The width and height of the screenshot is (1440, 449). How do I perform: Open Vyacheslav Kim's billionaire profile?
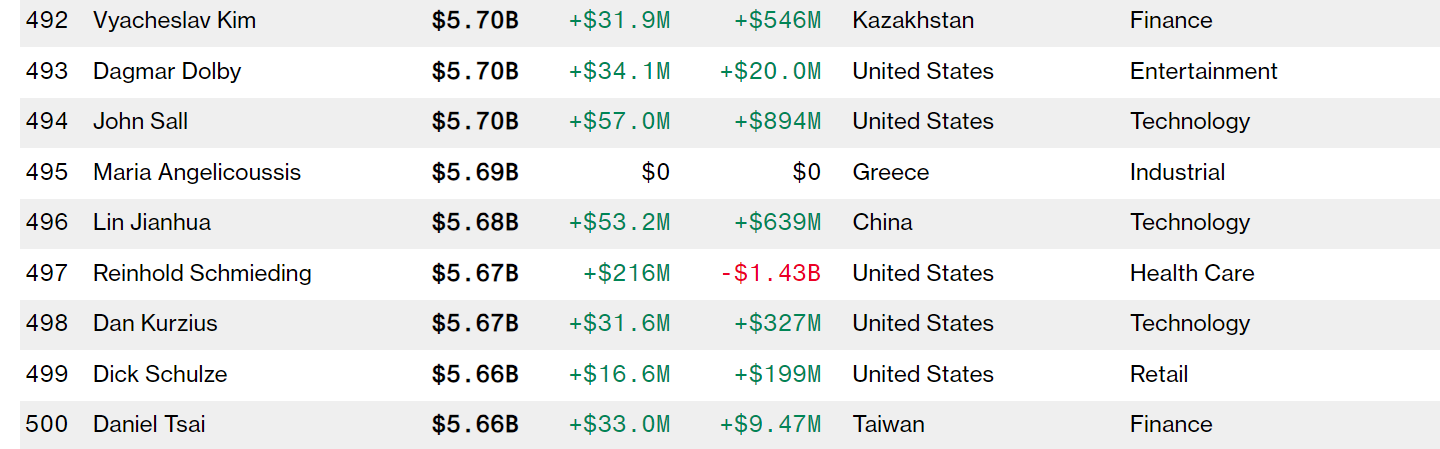tap(174, 20)
